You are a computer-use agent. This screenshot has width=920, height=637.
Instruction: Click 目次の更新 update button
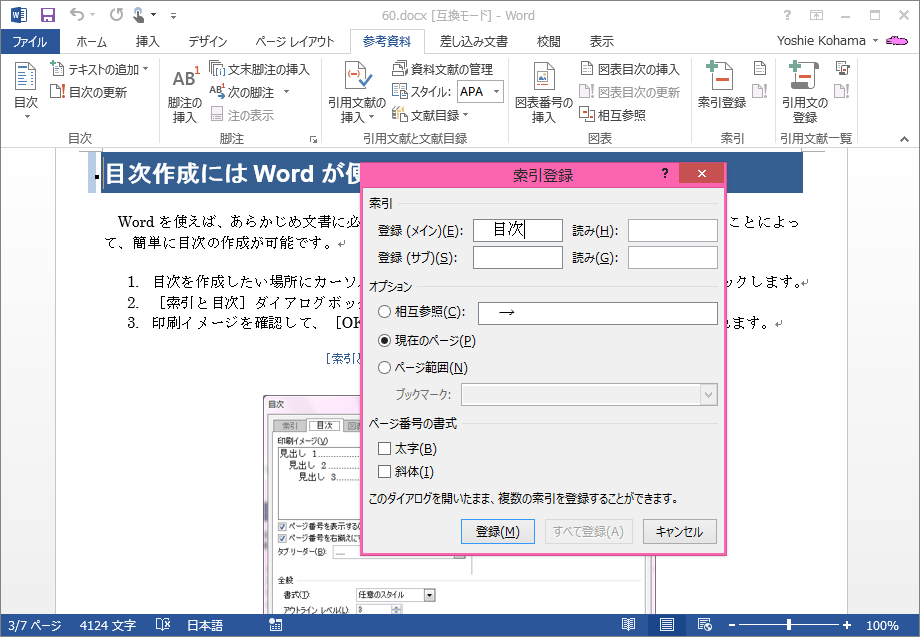[x=89, y=92]
